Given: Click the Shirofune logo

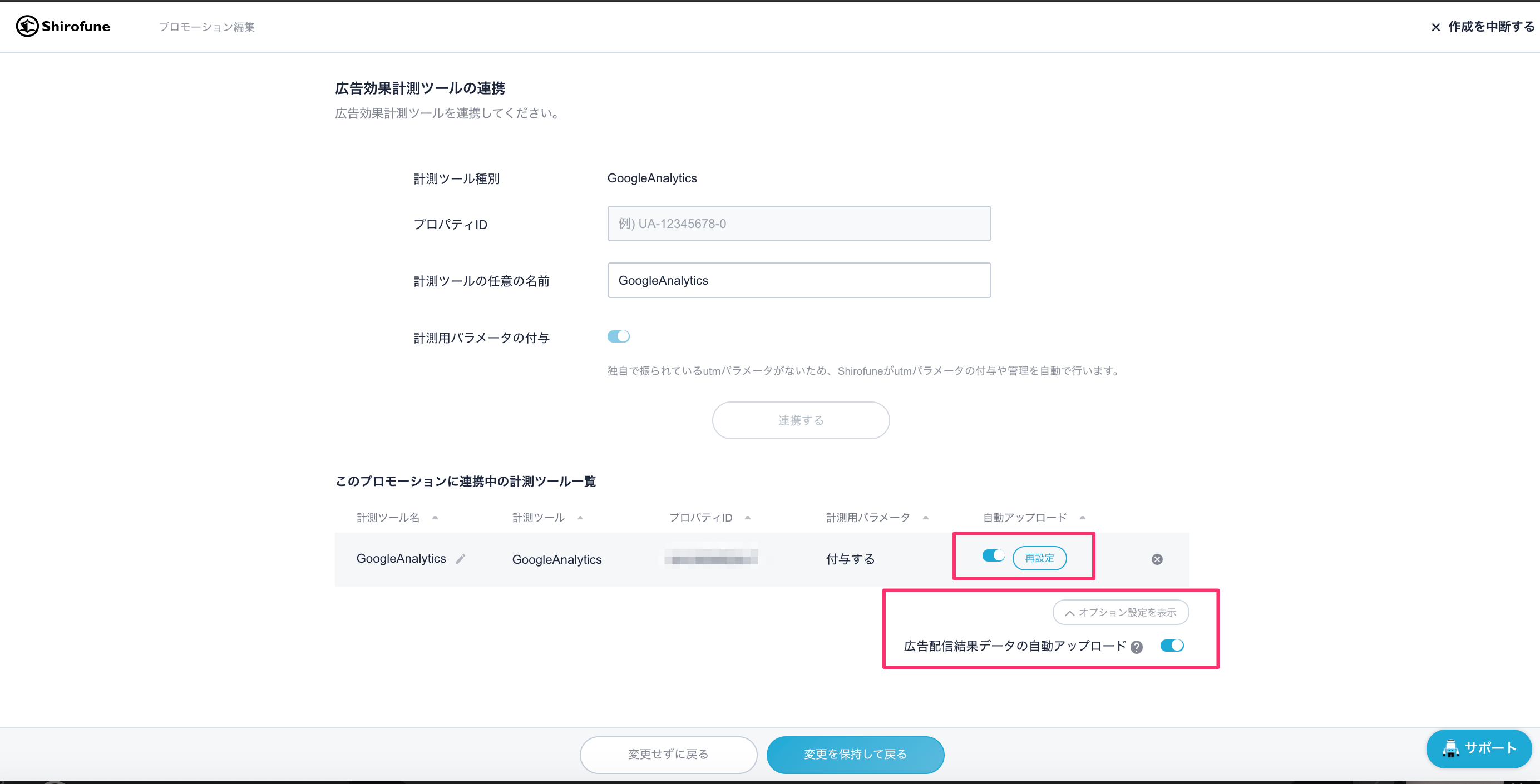Looking at the screenshot, I should click(x=63, y=26).
